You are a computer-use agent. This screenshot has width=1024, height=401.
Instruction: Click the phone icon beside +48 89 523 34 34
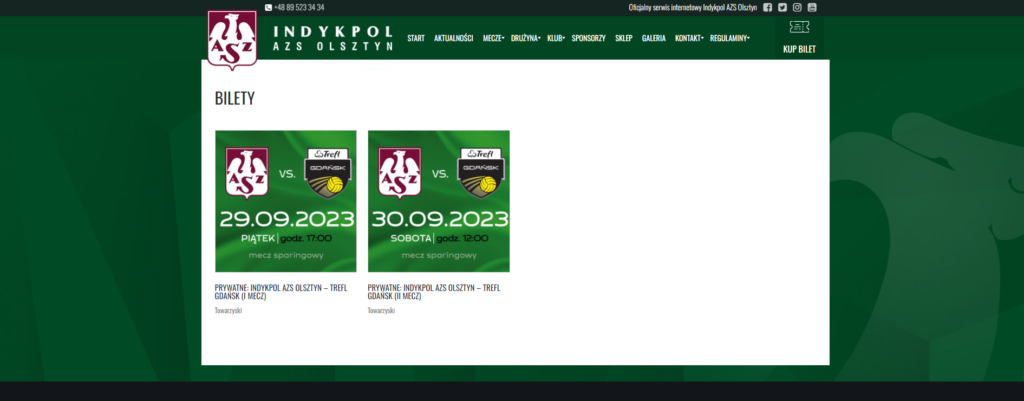tap(268, 8)
